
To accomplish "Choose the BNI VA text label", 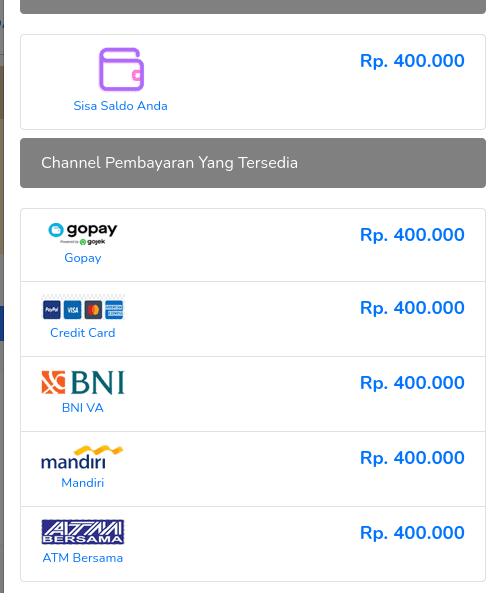I will click(83, 408).
